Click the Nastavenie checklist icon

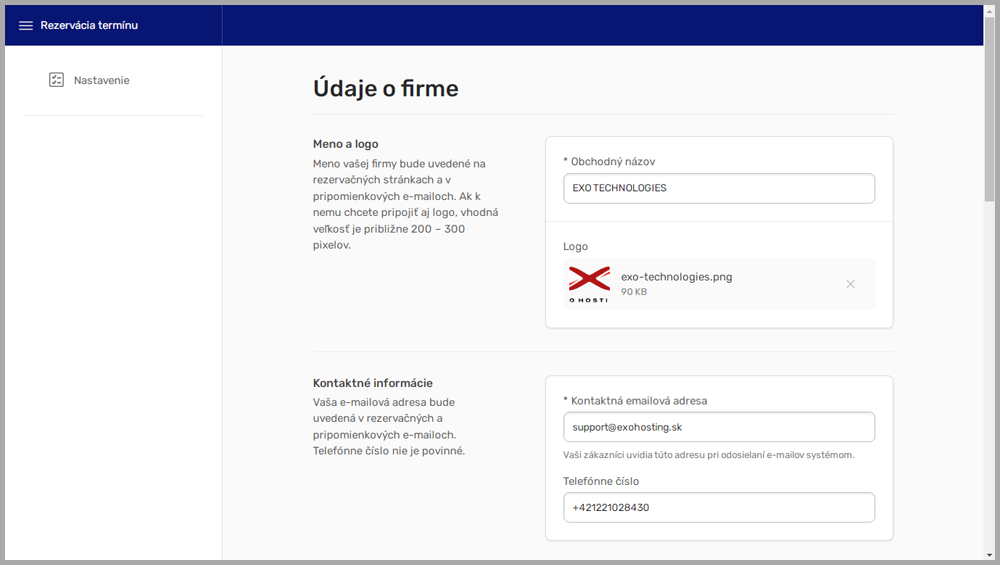[56, 80]
